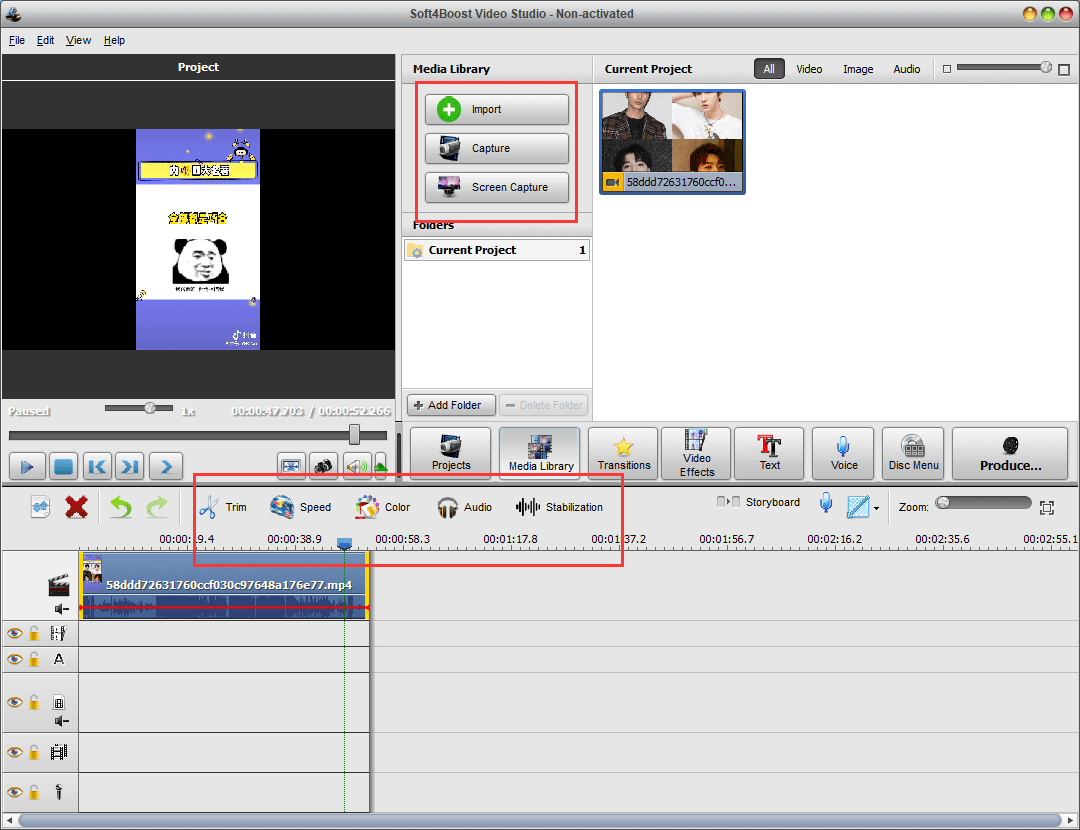
Task: Expand the green arrow beside volume button
Action: tap(381, 466)
